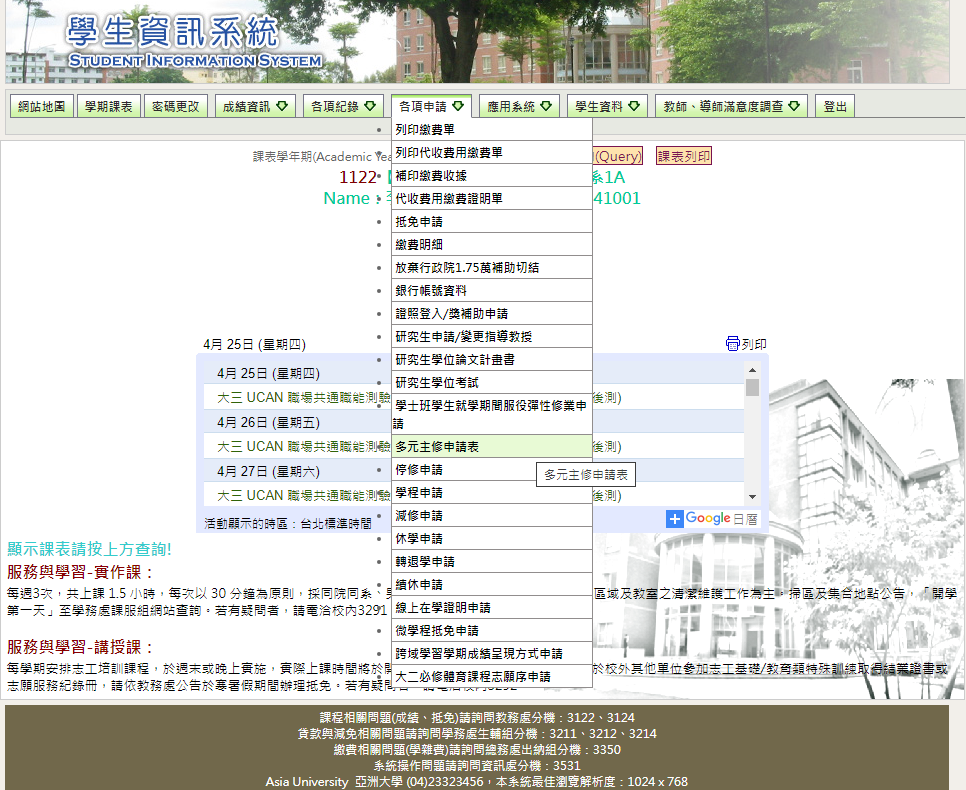The width and height of the screenshot is (966, 790).
Task: Click 登出 to log out
Action: [836, 105]
